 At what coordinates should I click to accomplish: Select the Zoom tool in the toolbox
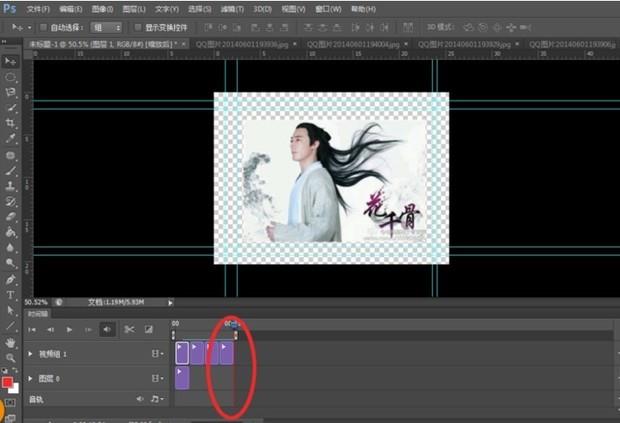tap(10, 358)
